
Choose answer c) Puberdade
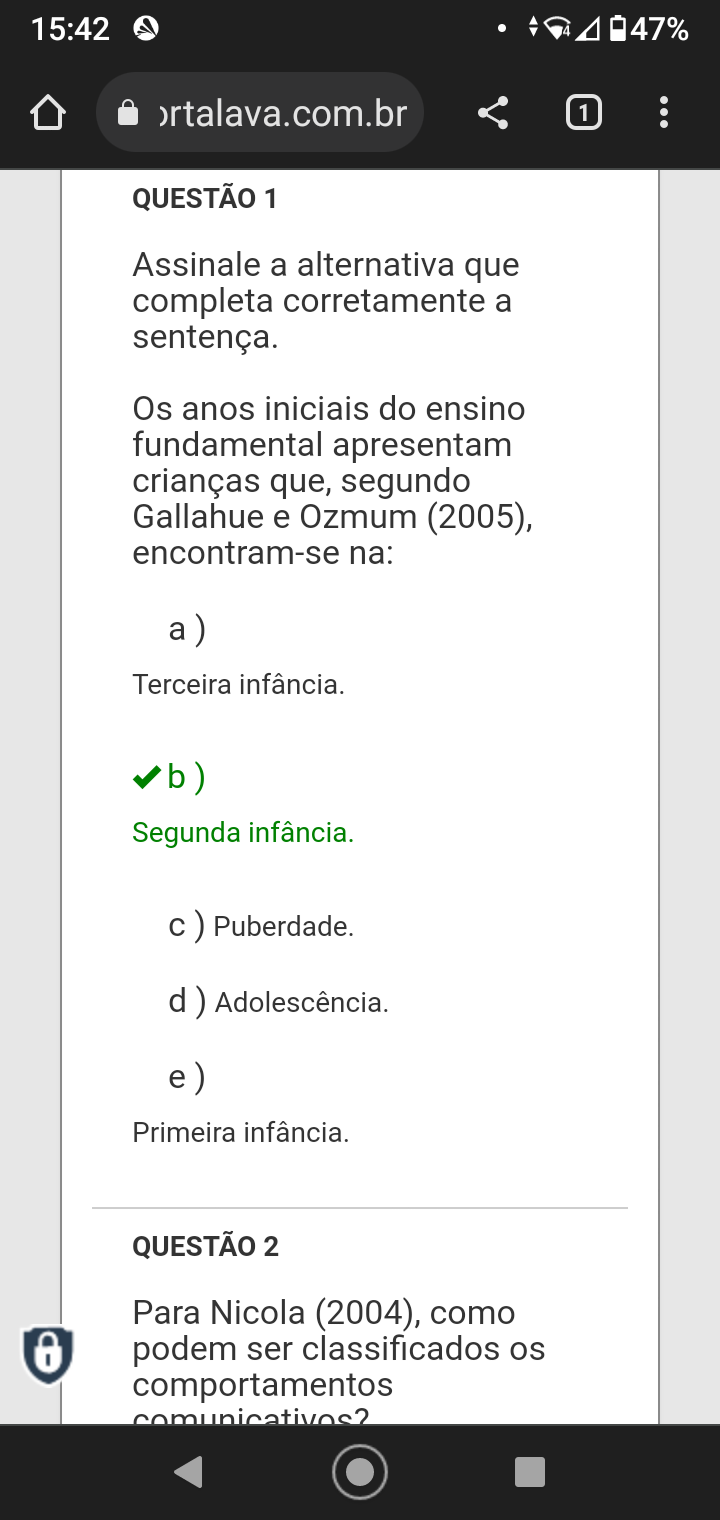click(283, 927)
